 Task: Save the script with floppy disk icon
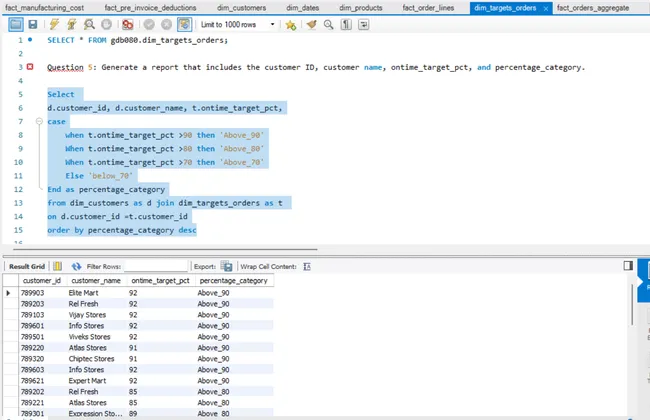(x=33, y=24)
